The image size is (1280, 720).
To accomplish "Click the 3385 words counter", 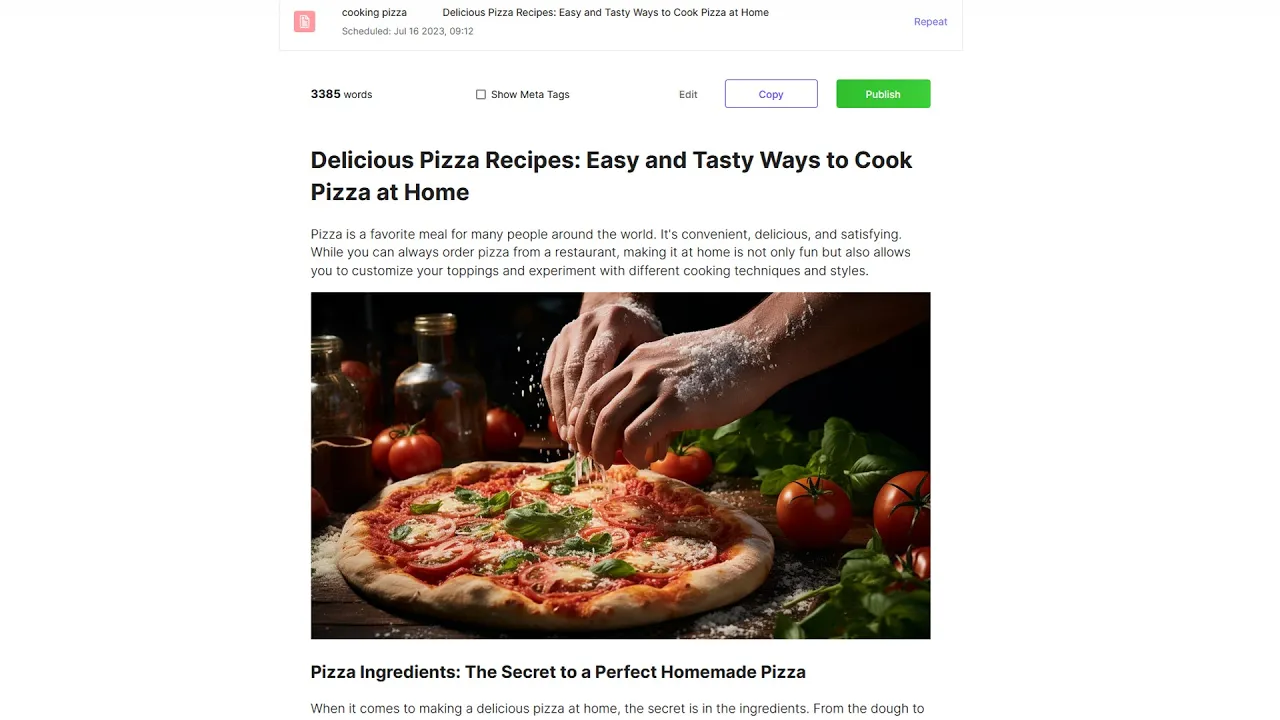I will 341,94.
